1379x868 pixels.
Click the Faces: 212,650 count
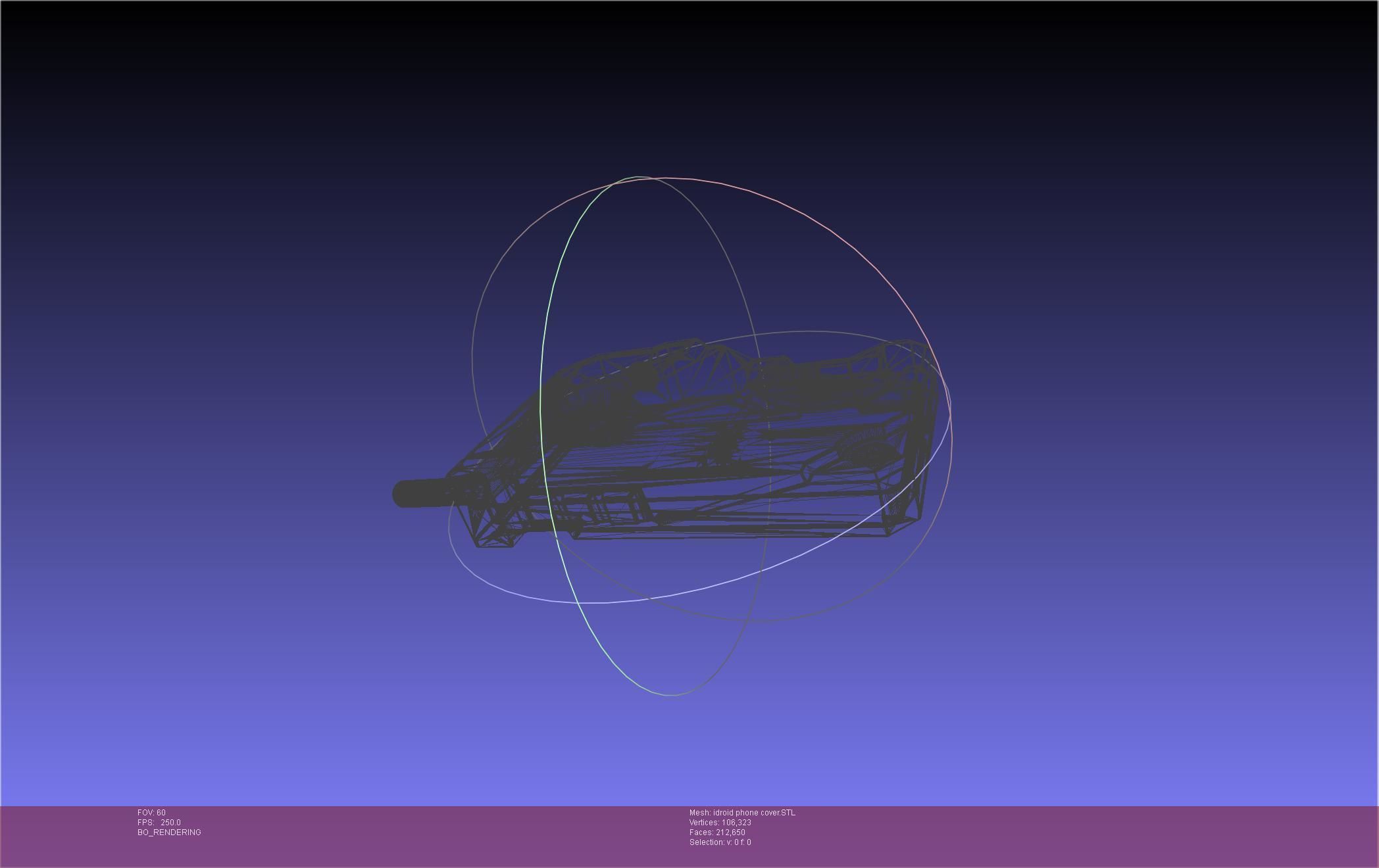pyautogui.click(x=717, y=832)
